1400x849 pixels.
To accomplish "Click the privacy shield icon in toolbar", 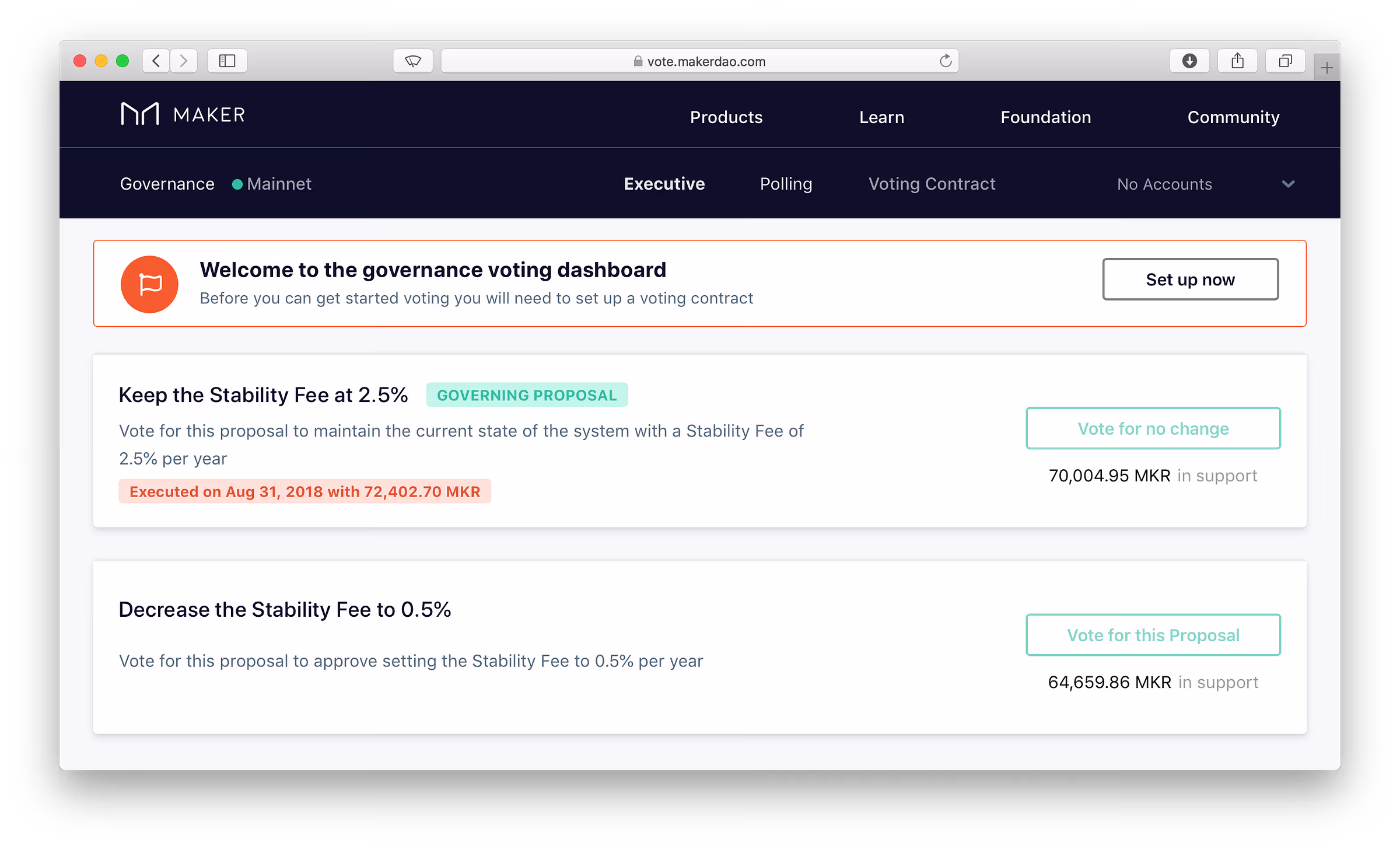I will tap(413, 61).
